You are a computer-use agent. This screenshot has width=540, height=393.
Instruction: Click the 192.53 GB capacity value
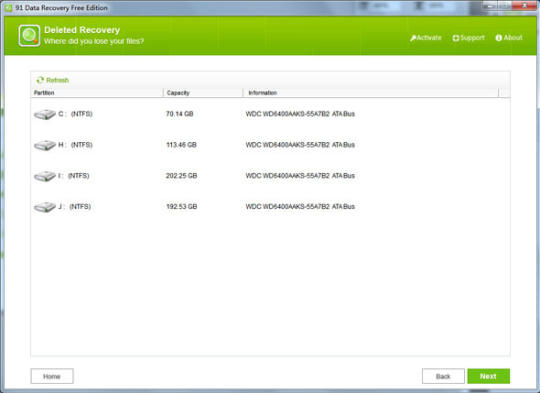coord(181,207)
